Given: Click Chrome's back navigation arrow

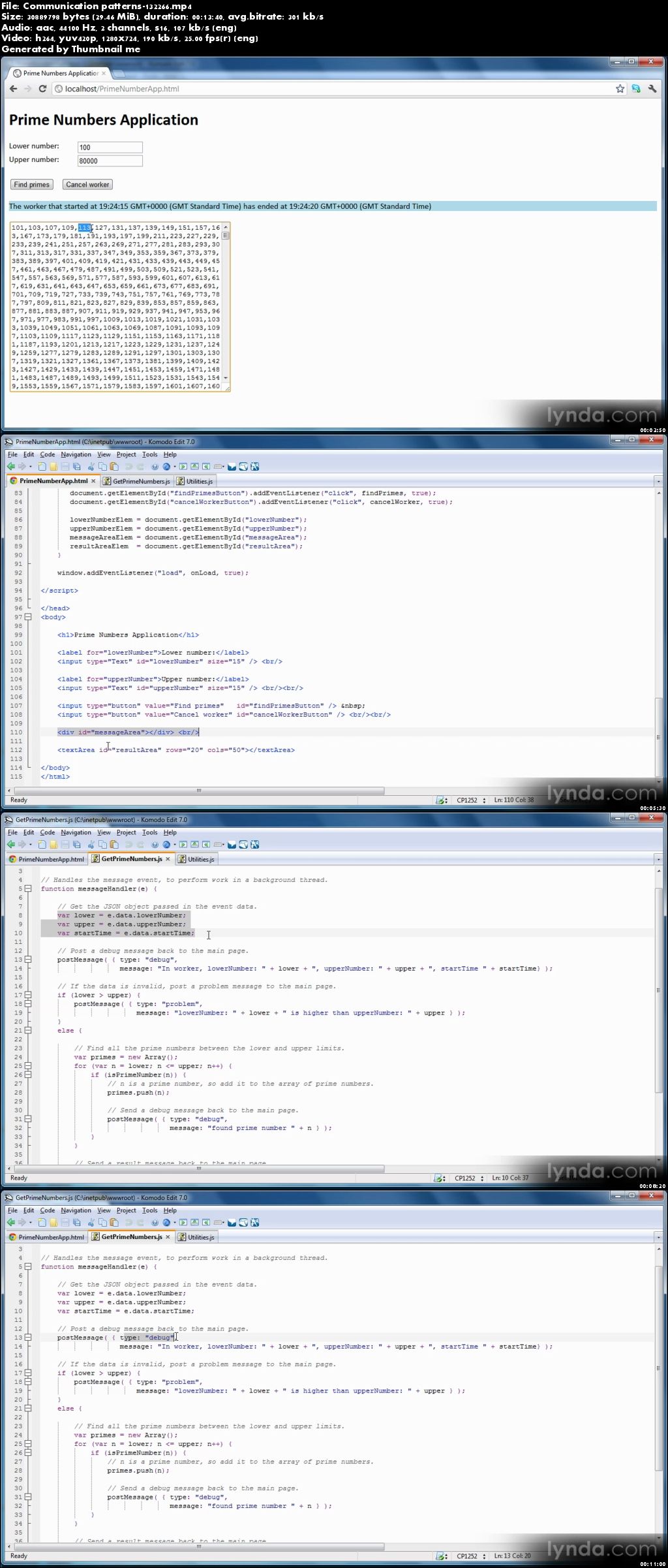Looking at the screenshot, I should (13, 88).
